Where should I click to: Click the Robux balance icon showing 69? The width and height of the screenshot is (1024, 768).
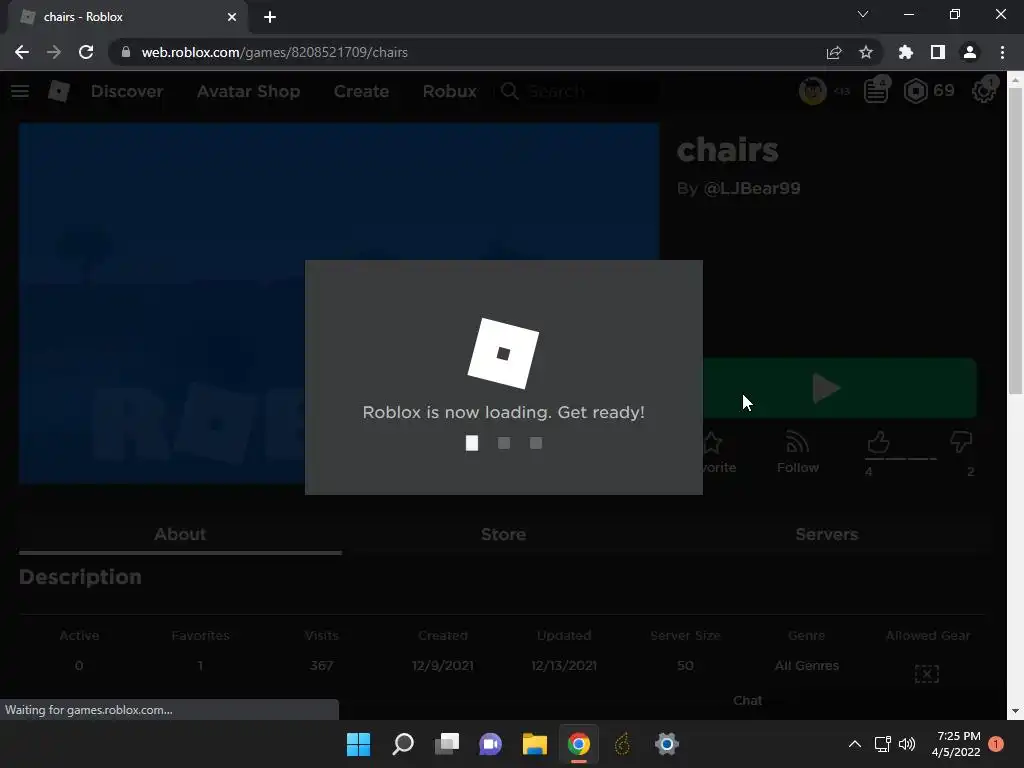tap(916, 91)
